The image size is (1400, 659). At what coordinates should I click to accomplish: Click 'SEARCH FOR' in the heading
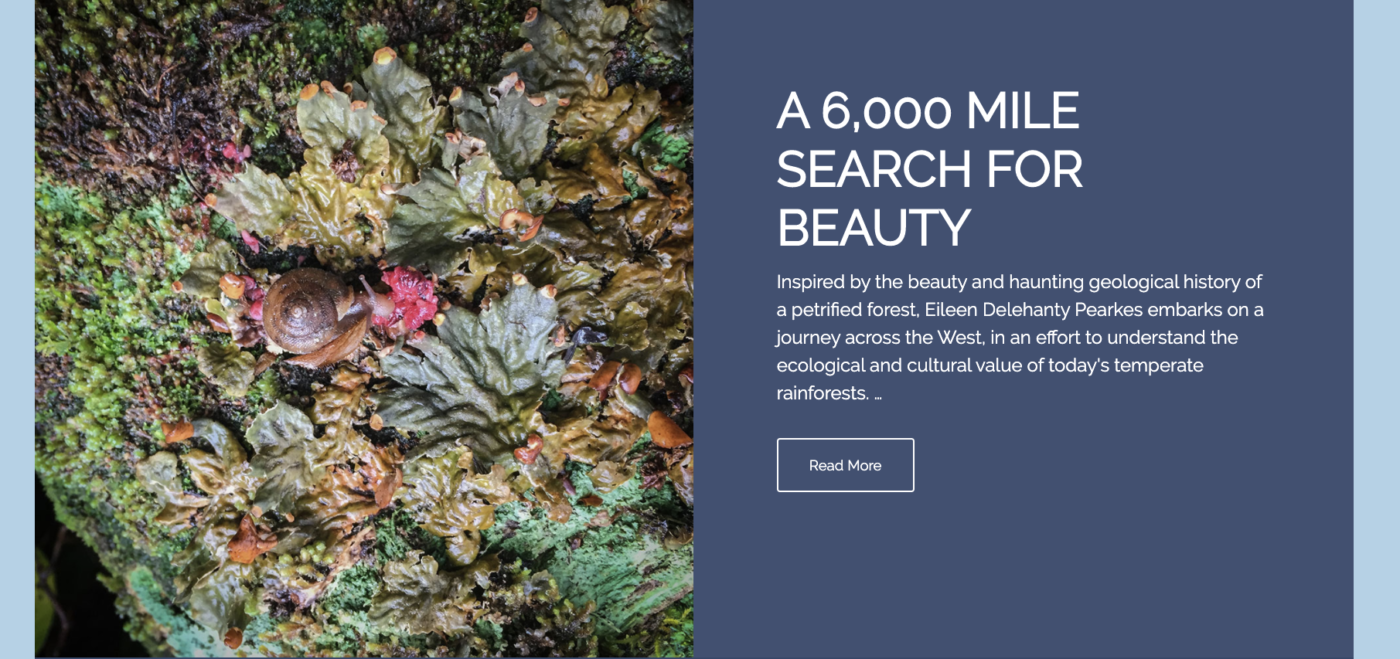coord(930,169)
